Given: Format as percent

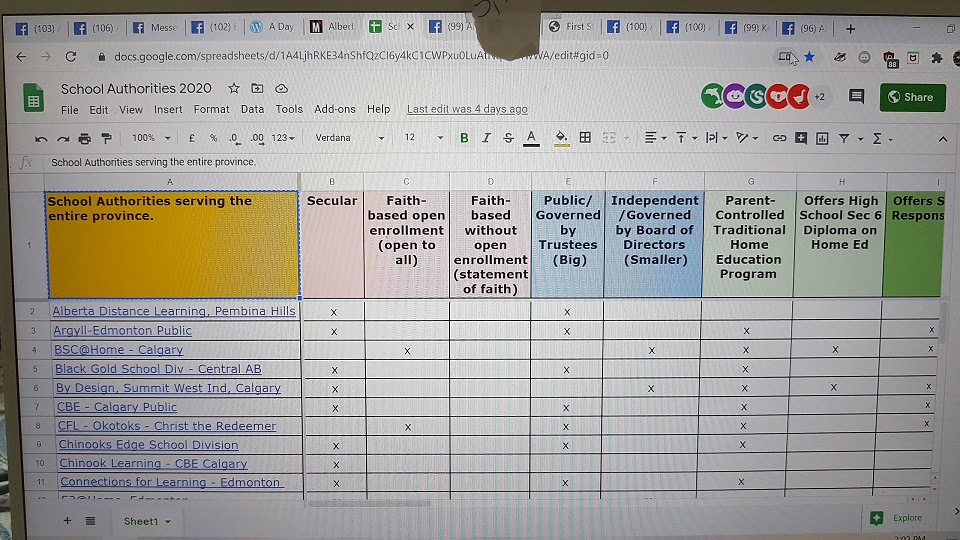Looking at the screenshot, I should click(214, 138).
